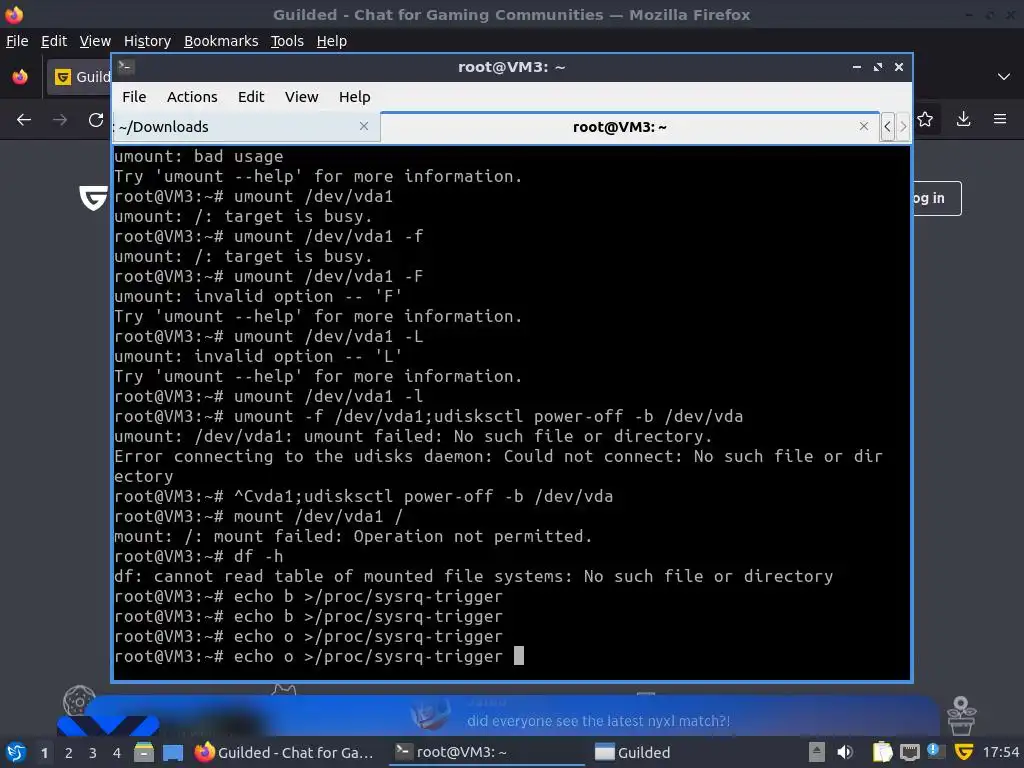Image resolution: width=1024 pixels, height=768 pixels.
Task: Close the root@VM3: ~ terminal tab
Action: click(863, 126)
